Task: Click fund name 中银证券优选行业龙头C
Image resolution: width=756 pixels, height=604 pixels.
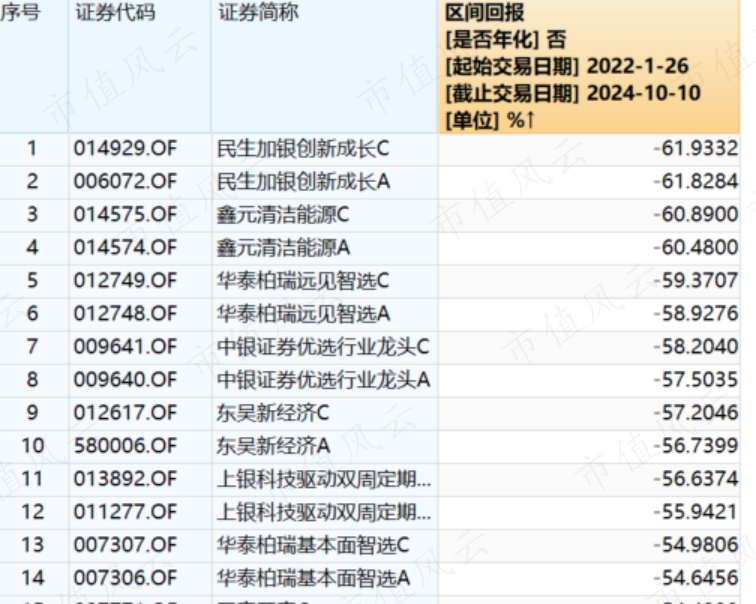Action: coord(323,346)
